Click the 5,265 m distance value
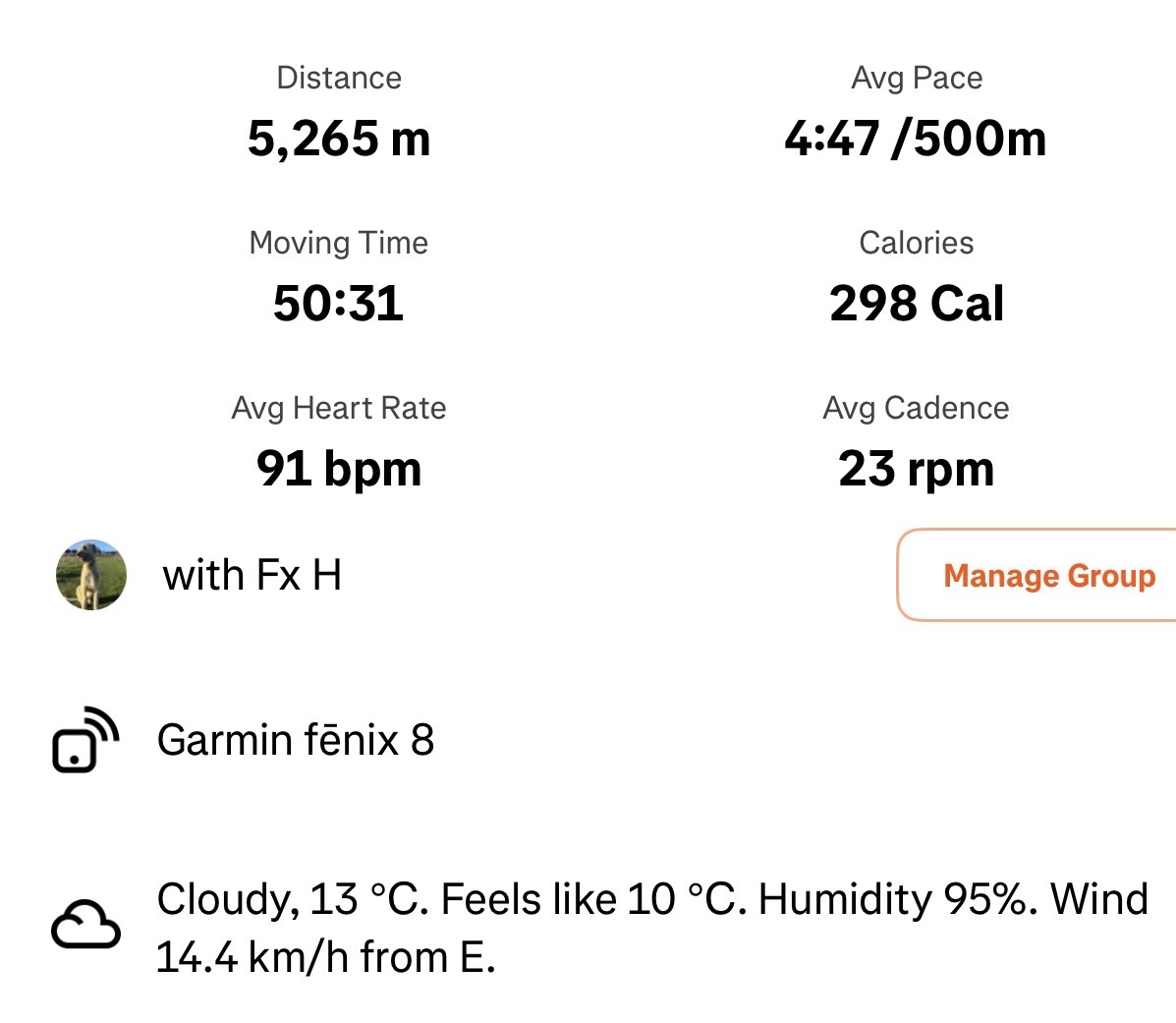Viewport: 1176px width, 1023px height. (x=339, y=139)
